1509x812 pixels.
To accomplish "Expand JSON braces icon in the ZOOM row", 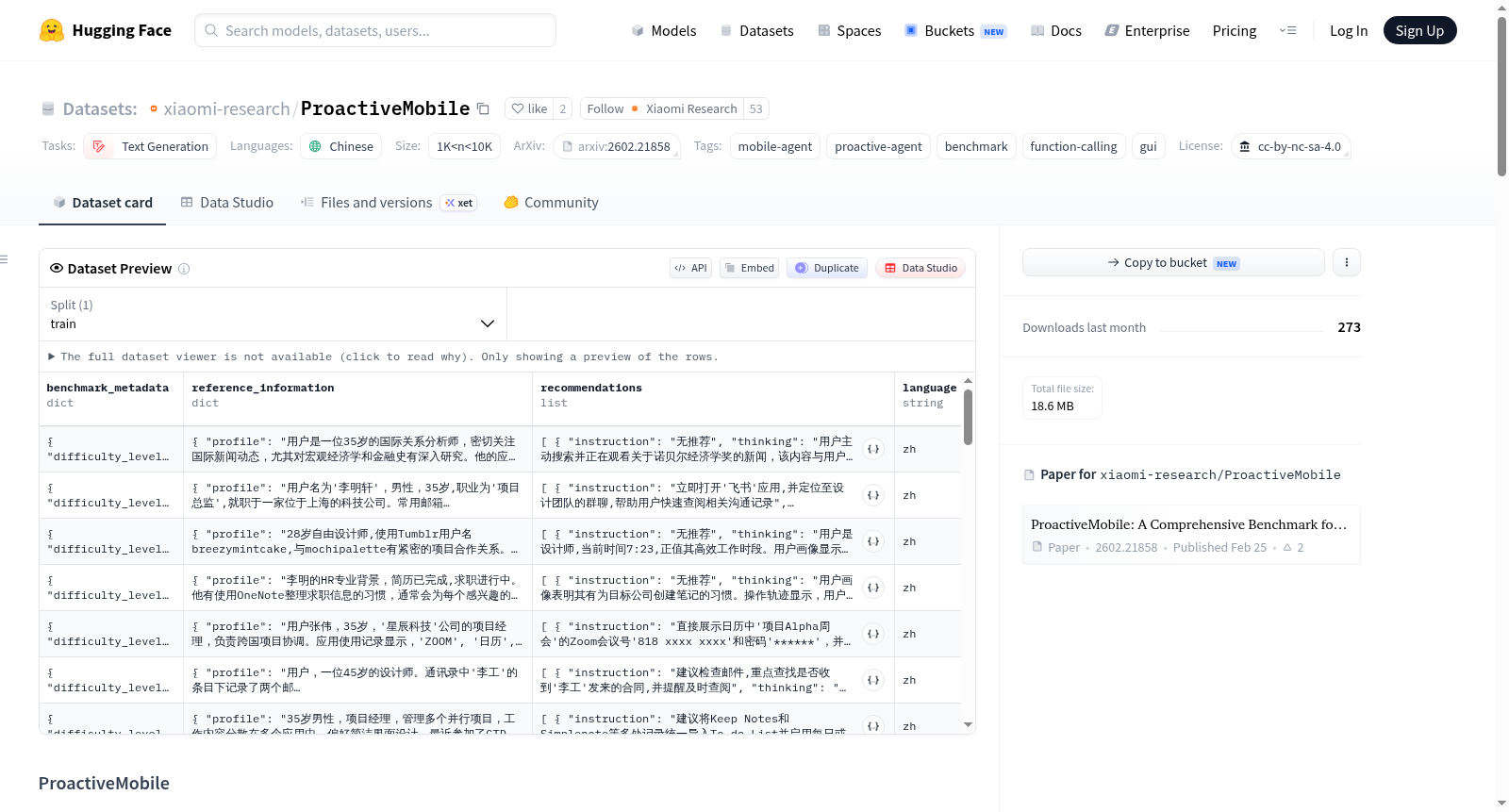I will (873, 634).
